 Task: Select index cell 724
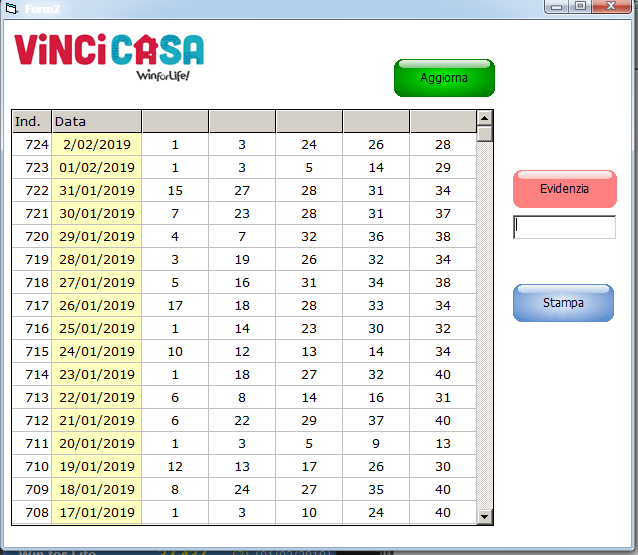[32, 145]
